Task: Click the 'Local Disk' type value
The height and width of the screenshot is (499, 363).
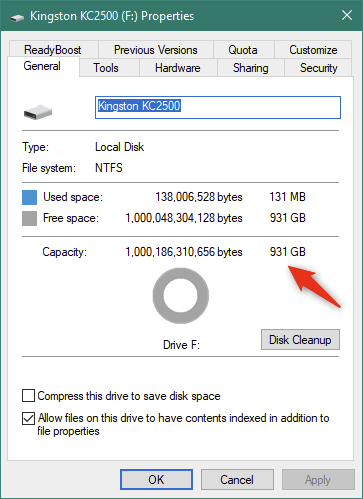Action: click(119, 147)
